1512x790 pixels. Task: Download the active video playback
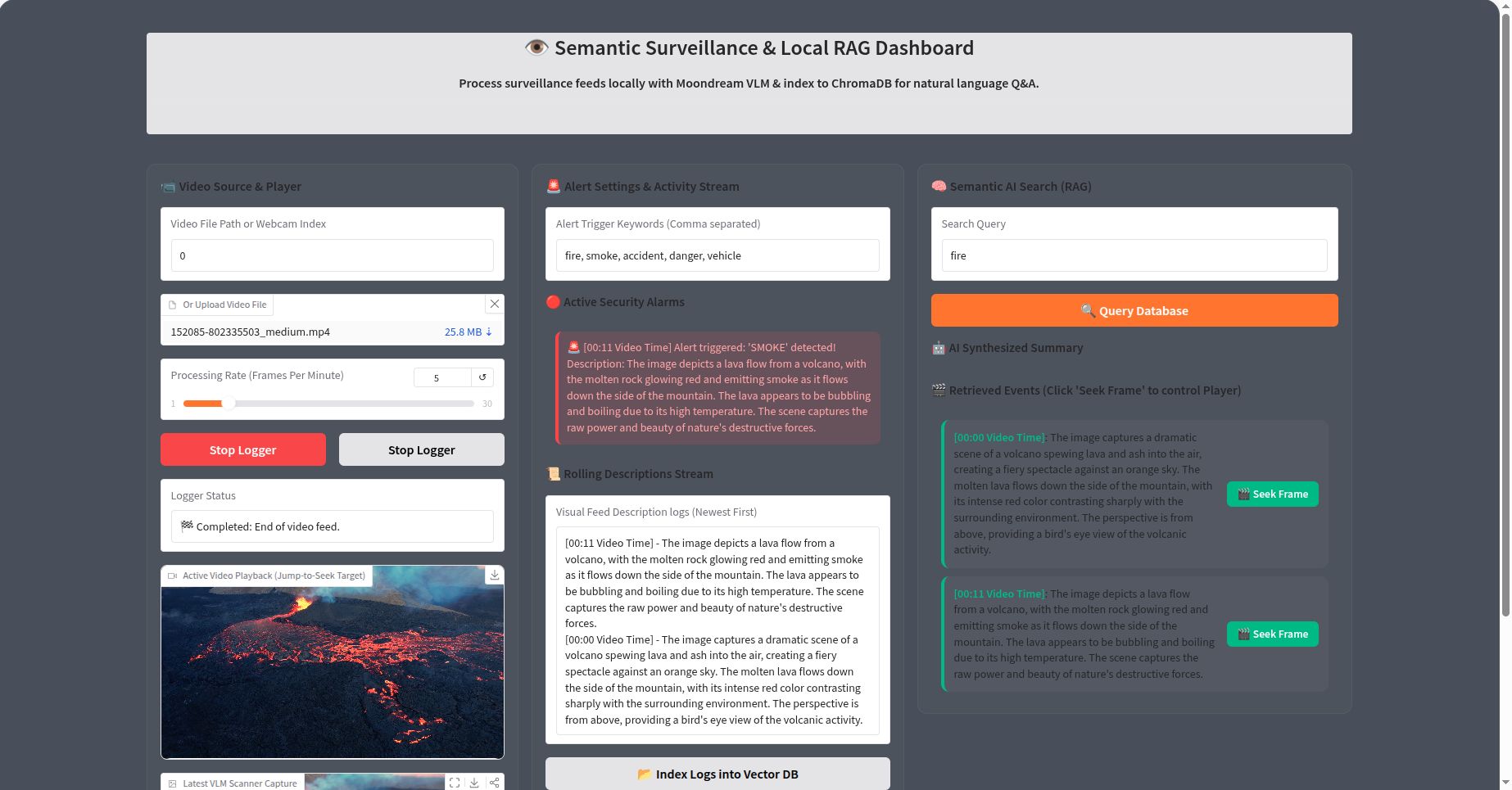[495, 575]
